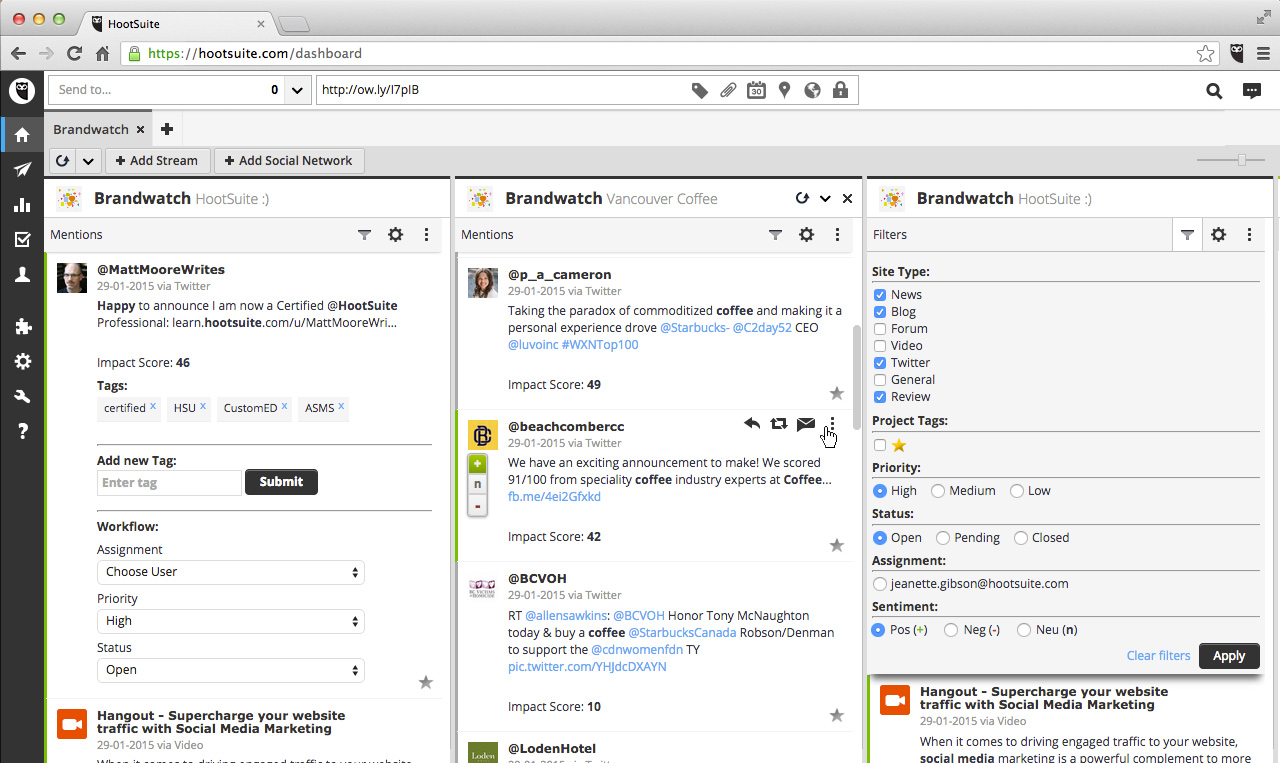Select Pending status radio button
The width and height of the screenshot is (1280, 763).
[943, 538]
